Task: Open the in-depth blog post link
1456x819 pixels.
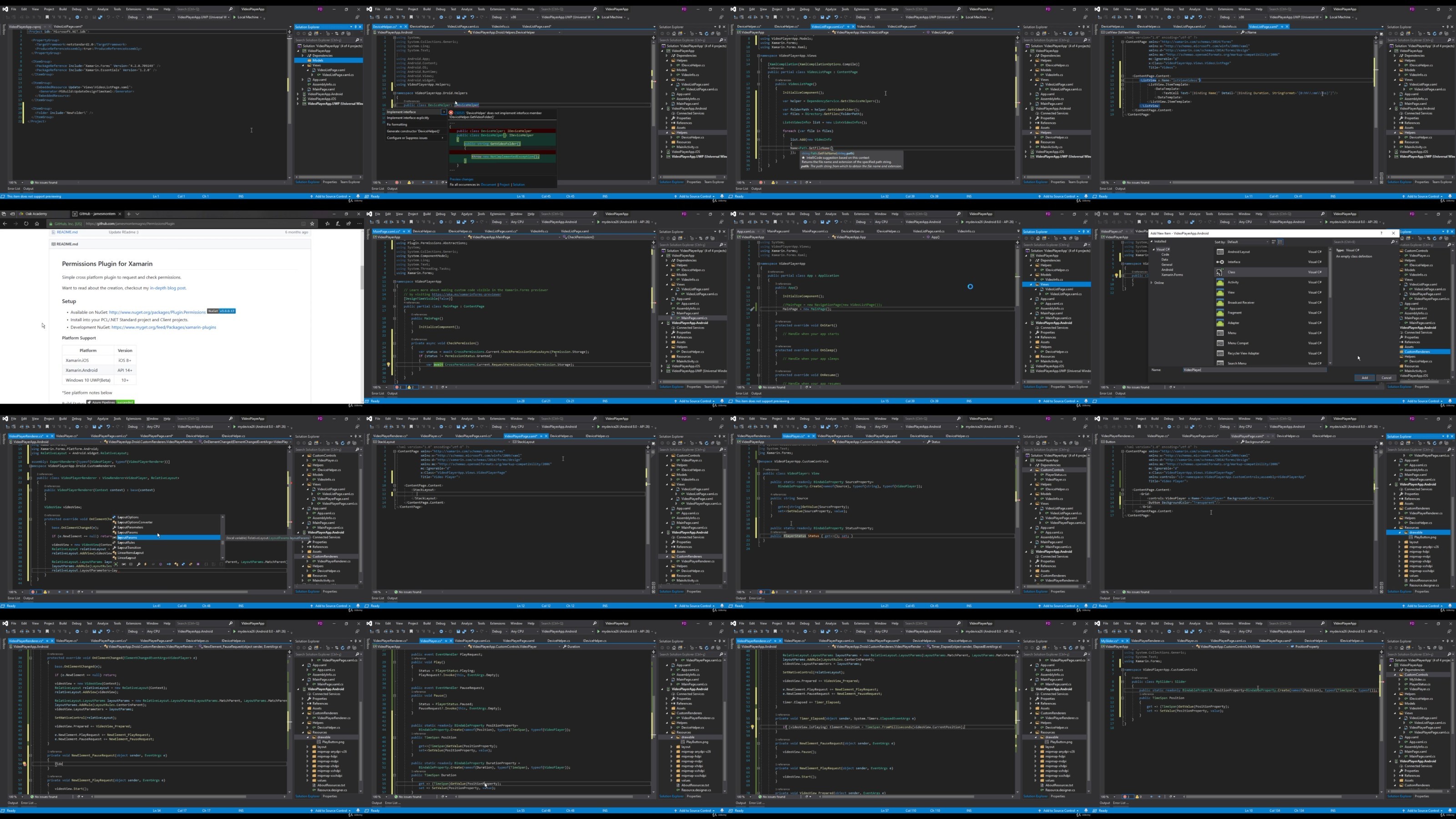Action: click(167, 288)
